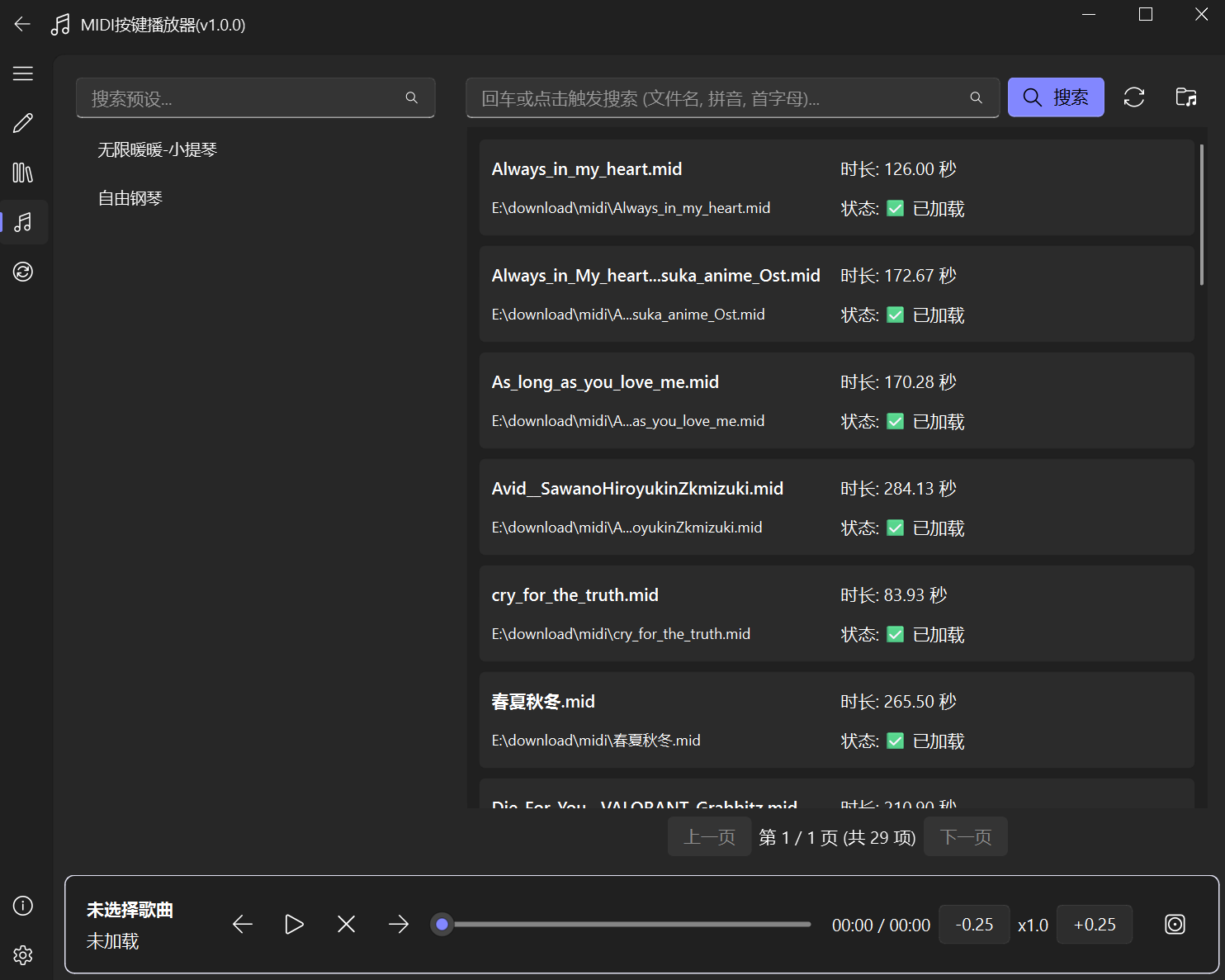
Task: Decrease playback speed with -0.25
Action: tap(974, 925)
